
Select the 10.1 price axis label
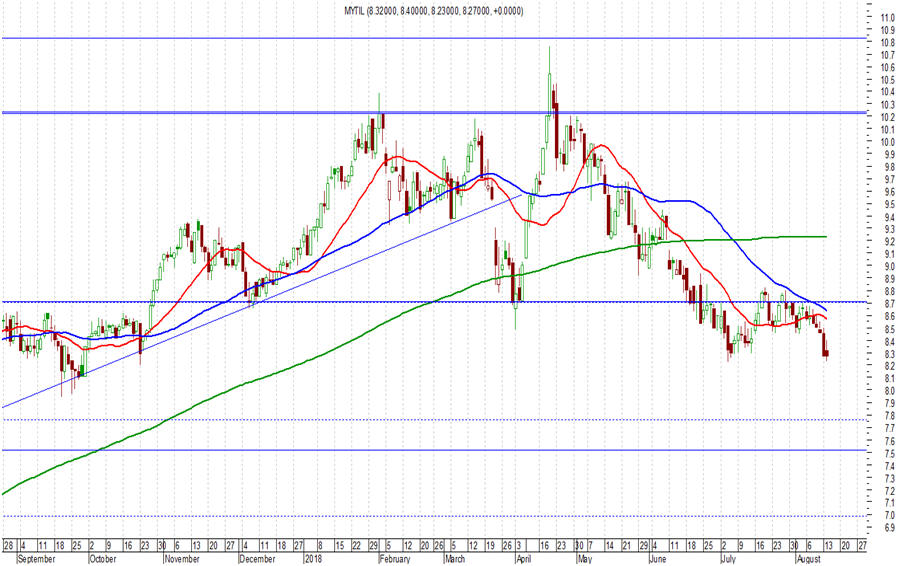888,130
